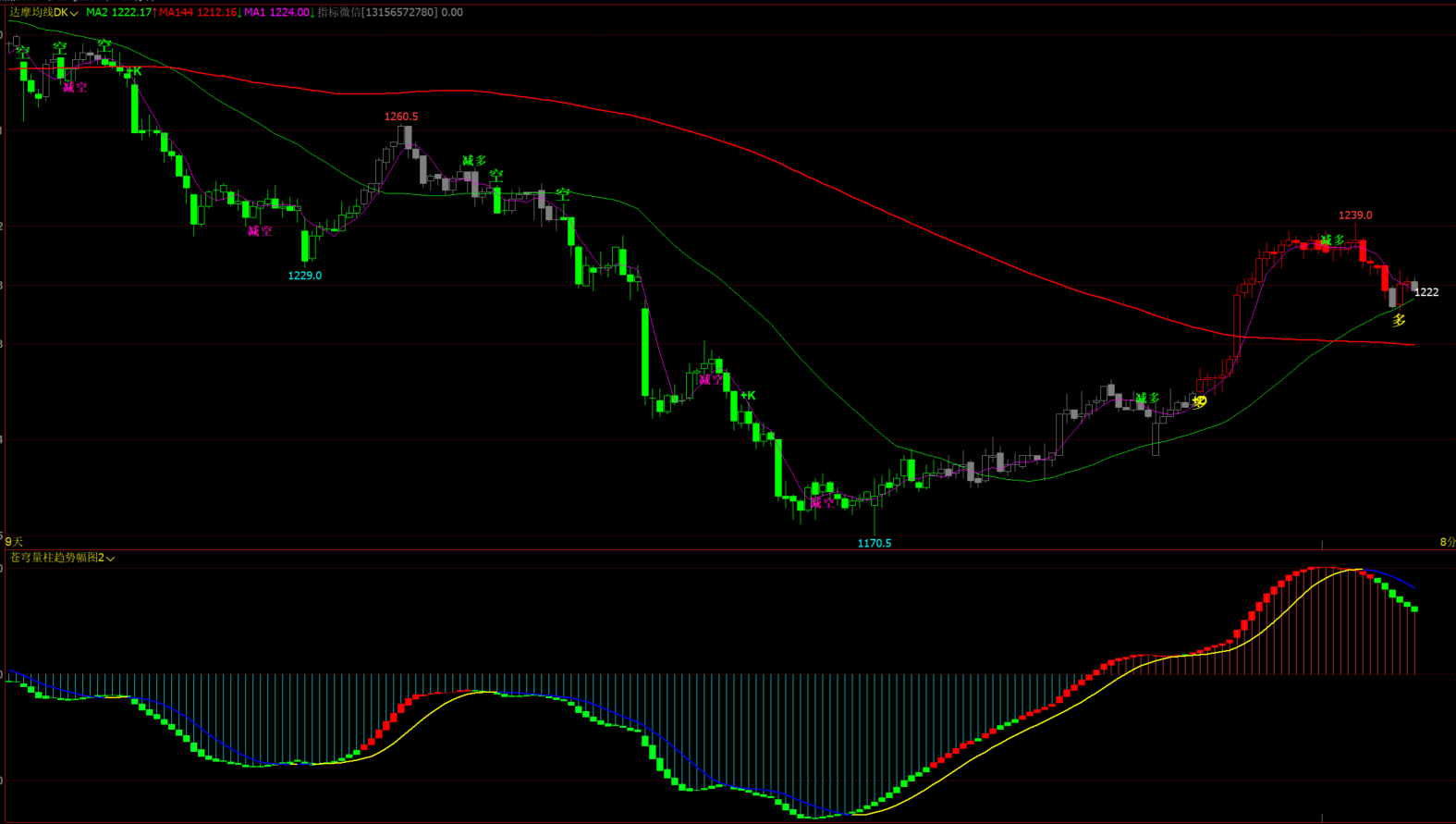Viewport: 1456px width, 824px height.
Task: Click the 9天 time span label
Action: 14,542
